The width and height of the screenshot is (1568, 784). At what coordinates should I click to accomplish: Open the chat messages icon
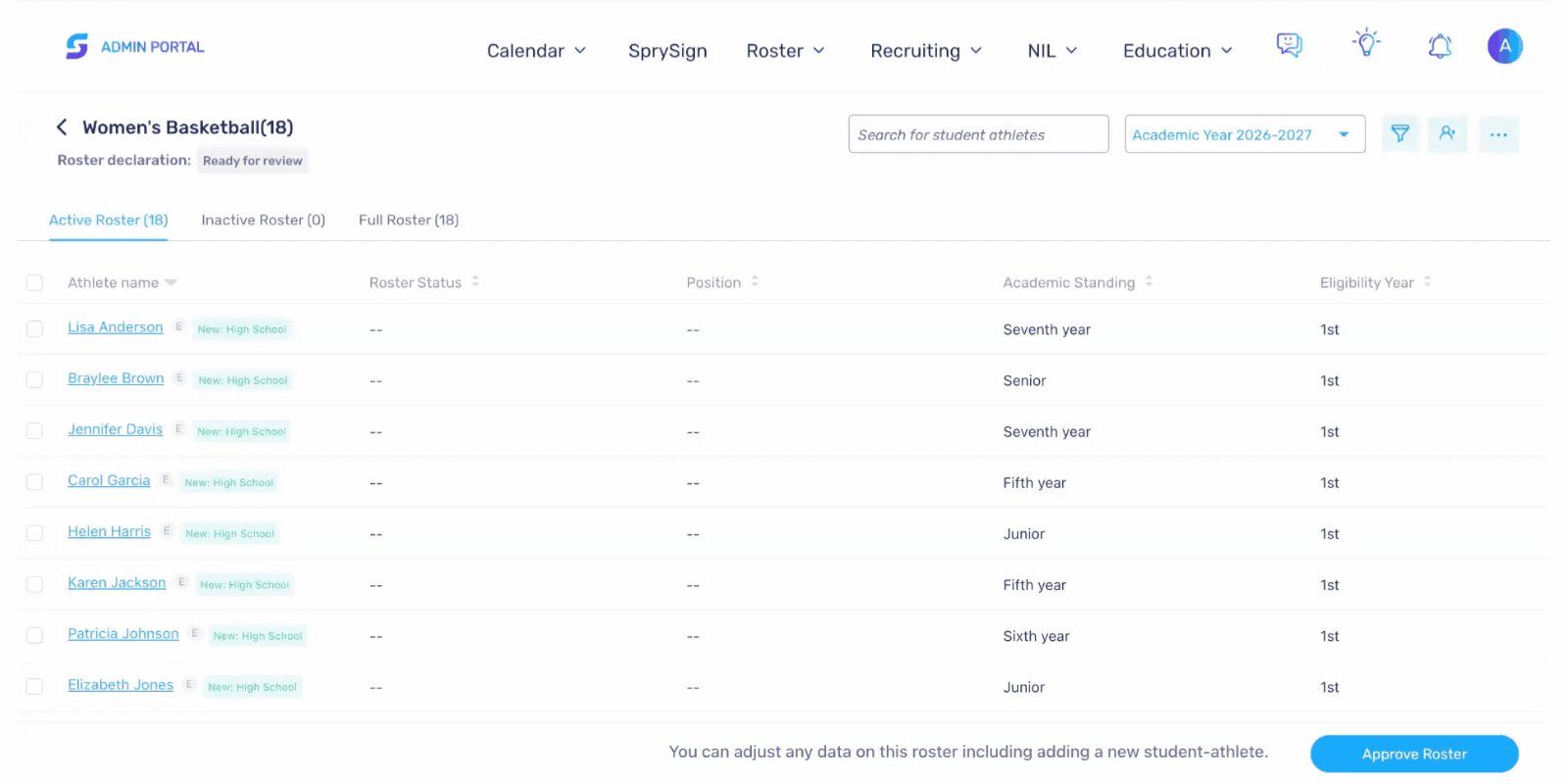click(x=1290, y=45)
